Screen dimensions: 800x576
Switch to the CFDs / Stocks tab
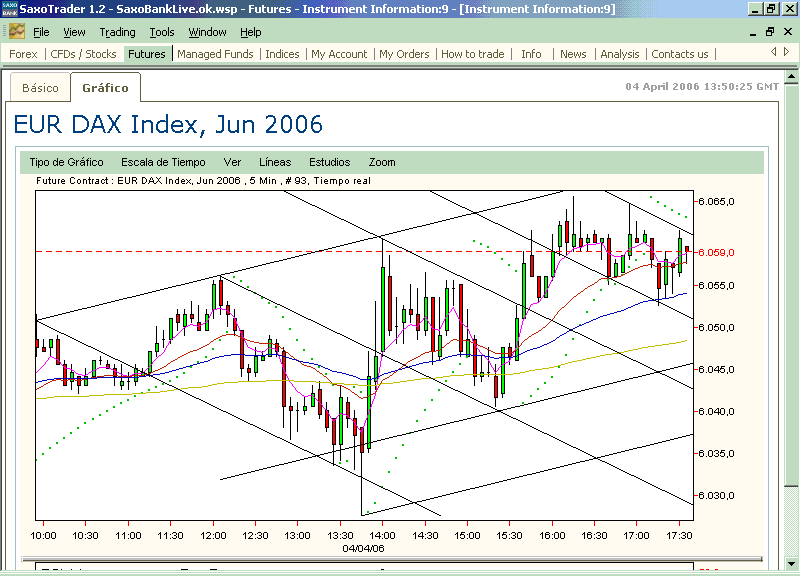coord(84,54)
